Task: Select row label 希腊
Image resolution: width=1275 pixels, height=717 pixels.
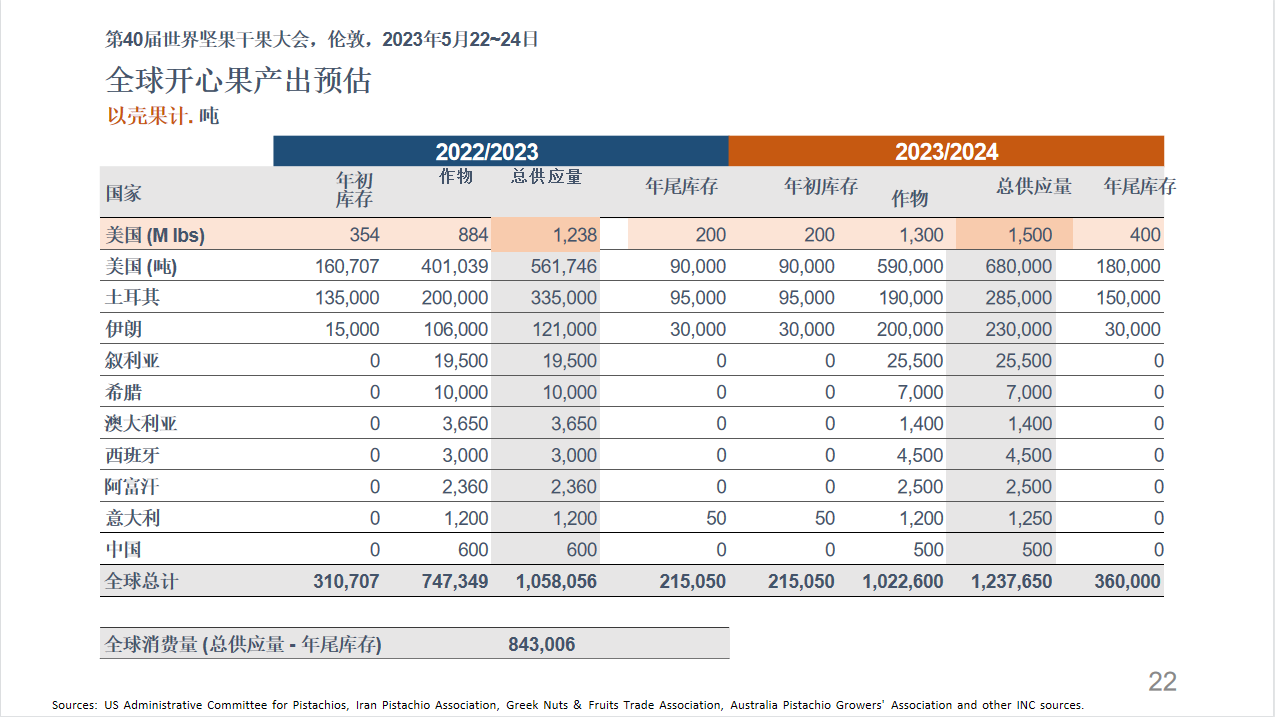Action: coord(124,392)
